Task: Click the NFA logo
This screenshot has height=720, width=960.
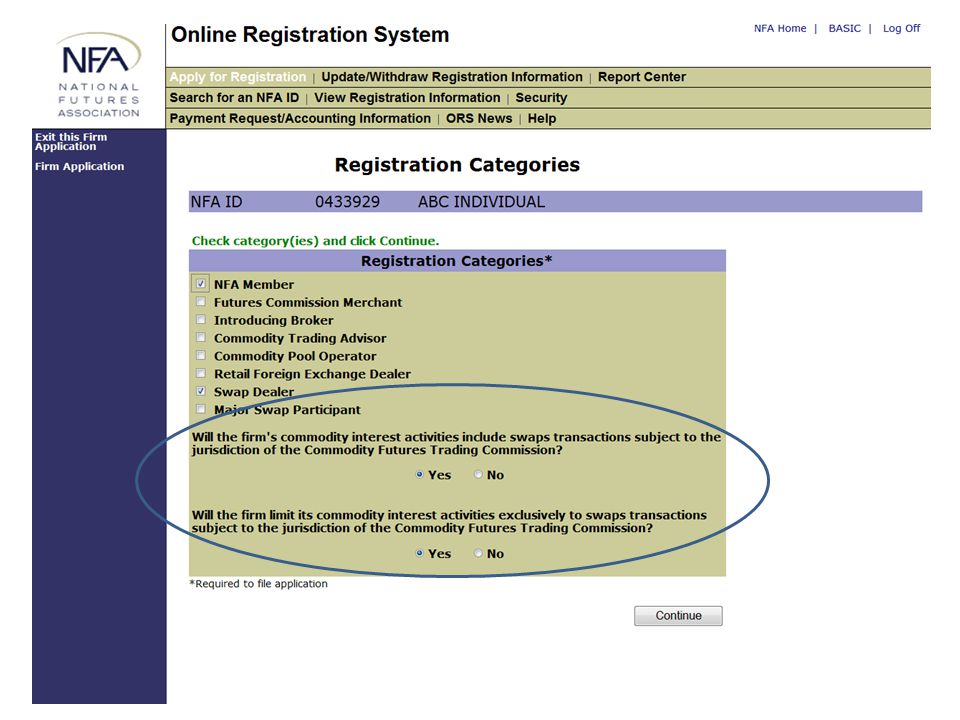Action: tap(99, 74)
